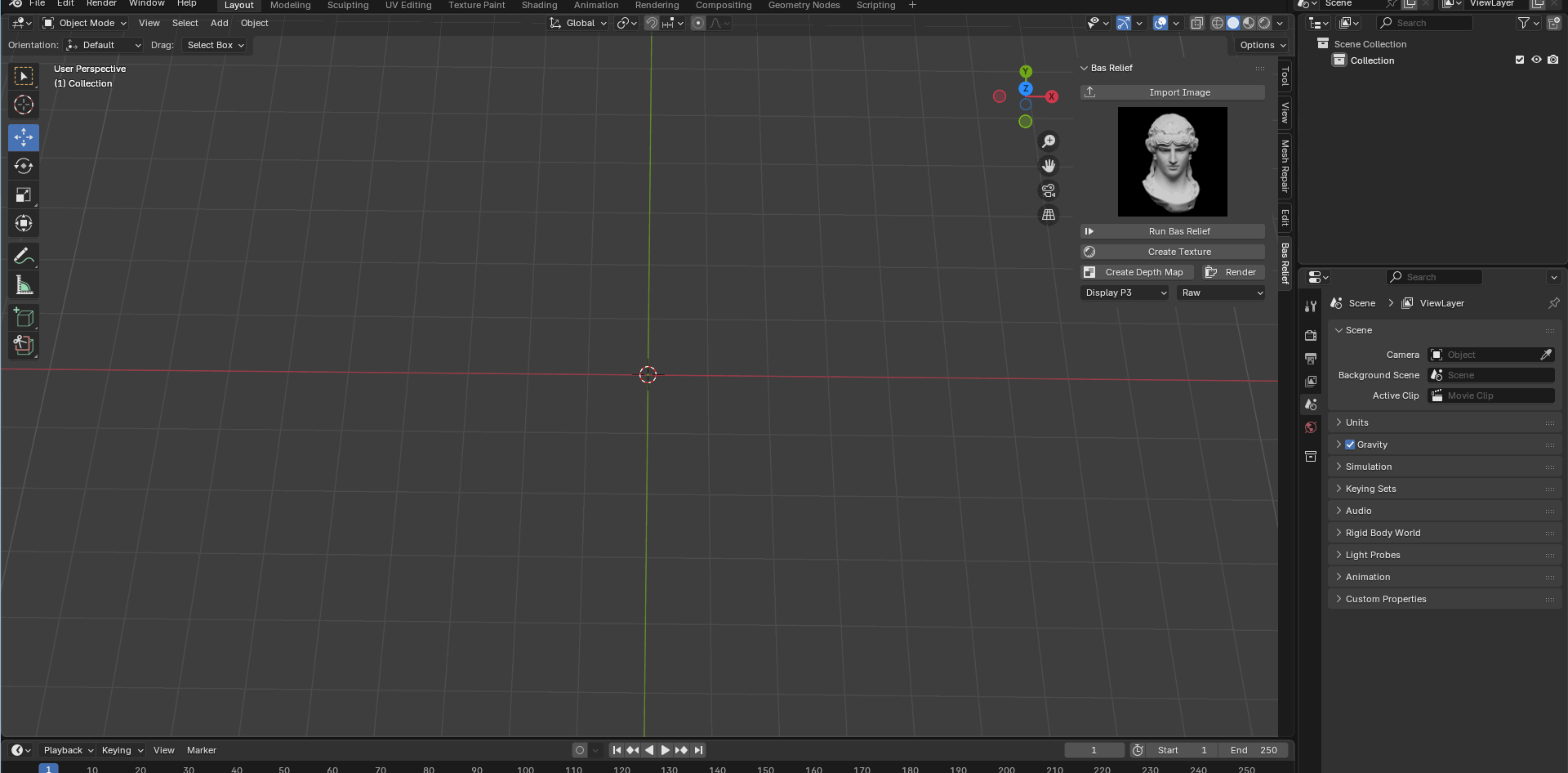
Task: Toggle the Gravity checkbox
Action: (x=1350, y=445)
